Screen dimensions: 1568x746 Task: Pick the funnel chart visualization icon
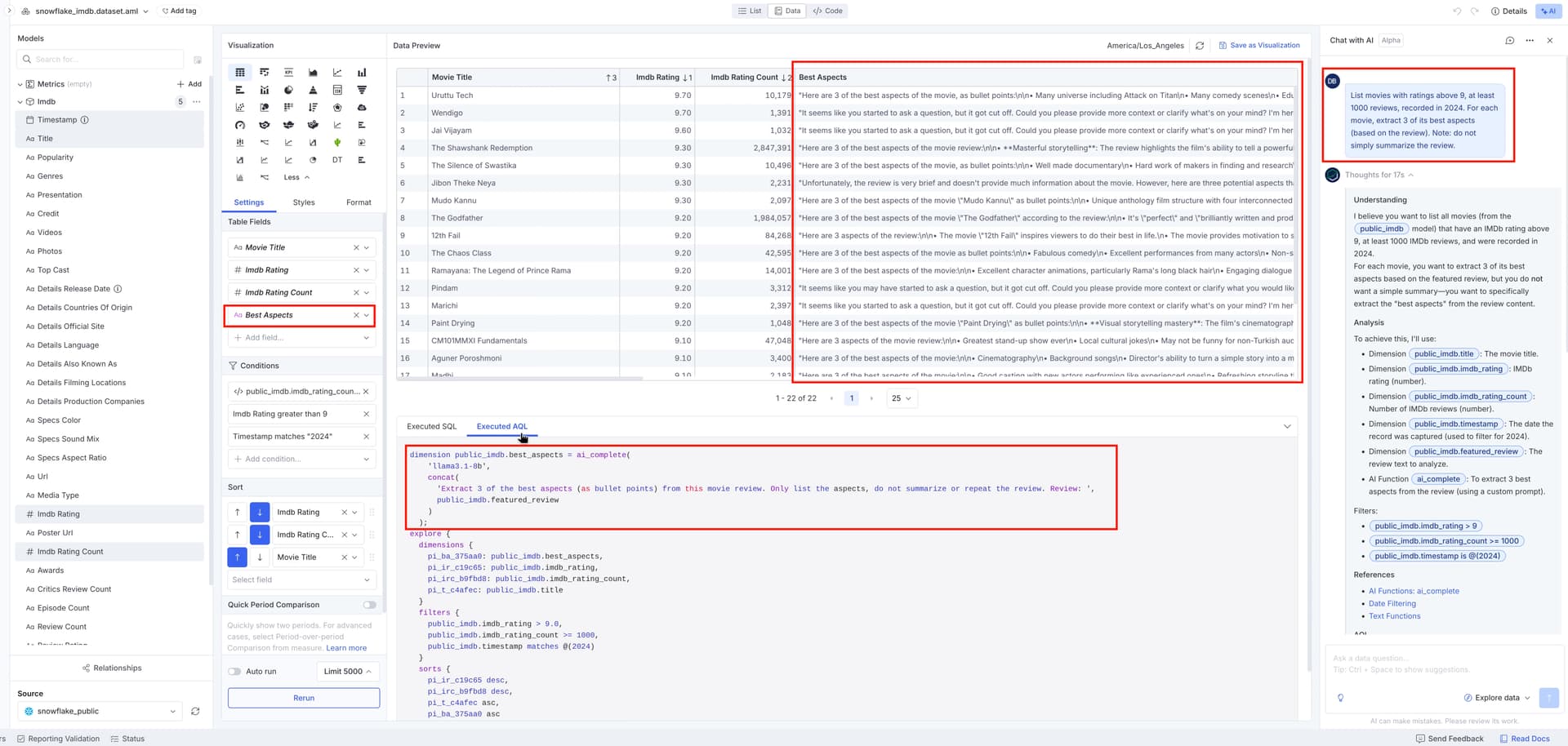(x=362, y=90)
